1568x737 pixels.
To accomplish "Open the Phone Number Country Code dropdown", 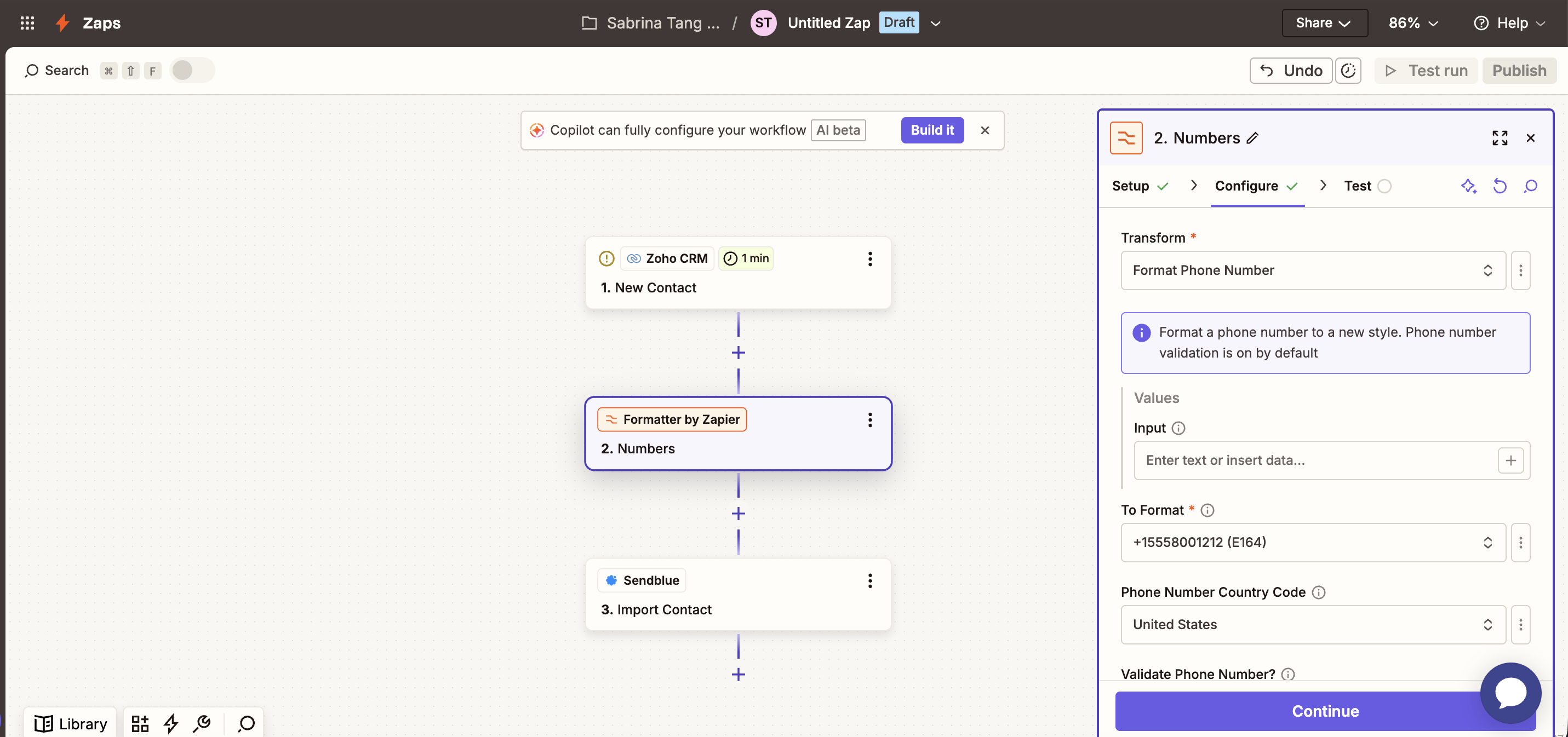I will tap(1313, 624).
